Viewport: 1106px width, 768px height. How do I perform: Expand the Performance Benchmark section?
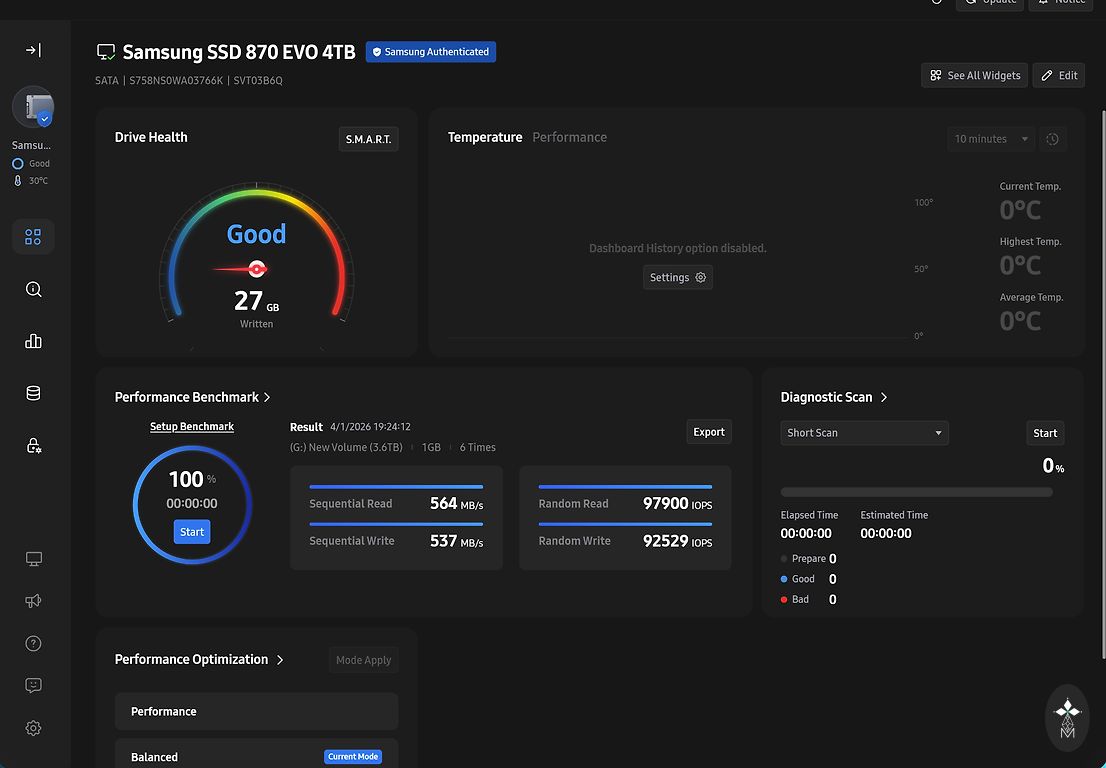click(267, 397)
